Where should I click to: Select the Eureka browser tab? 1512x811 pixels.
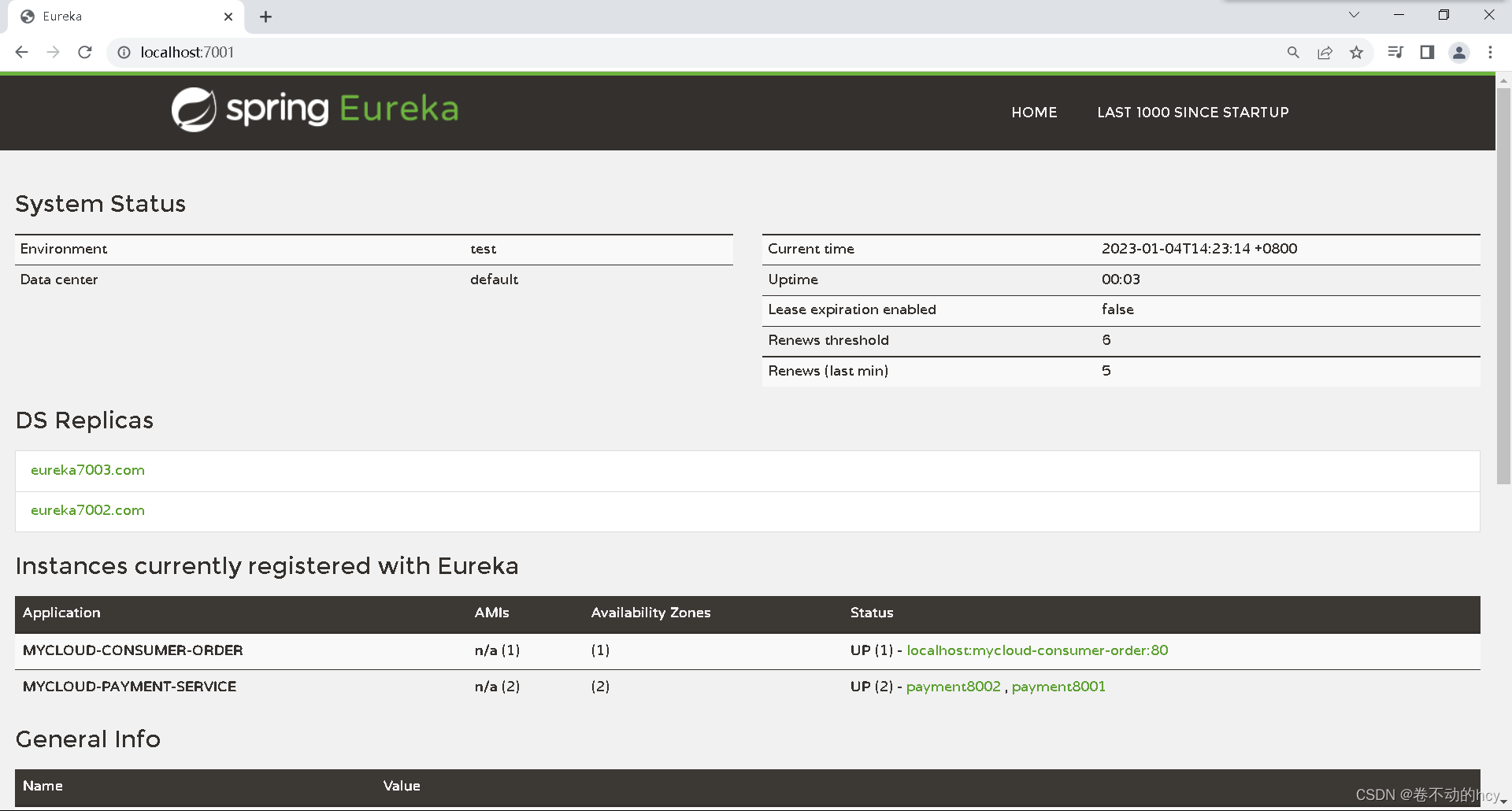pos(126,17)
